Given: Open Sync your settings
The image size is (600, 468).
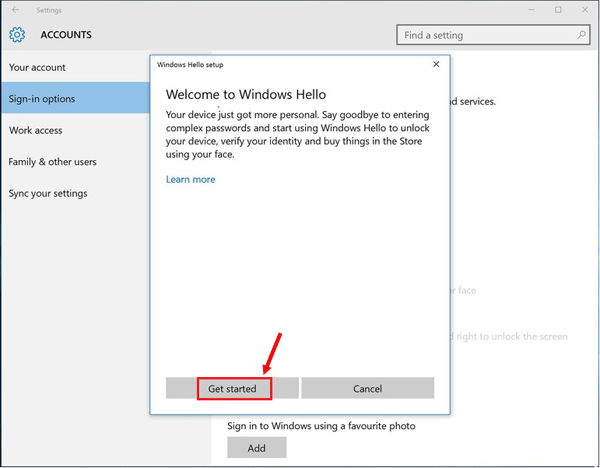Looking at the screenshot, I should pyautogui.click(x=75, y=193).
